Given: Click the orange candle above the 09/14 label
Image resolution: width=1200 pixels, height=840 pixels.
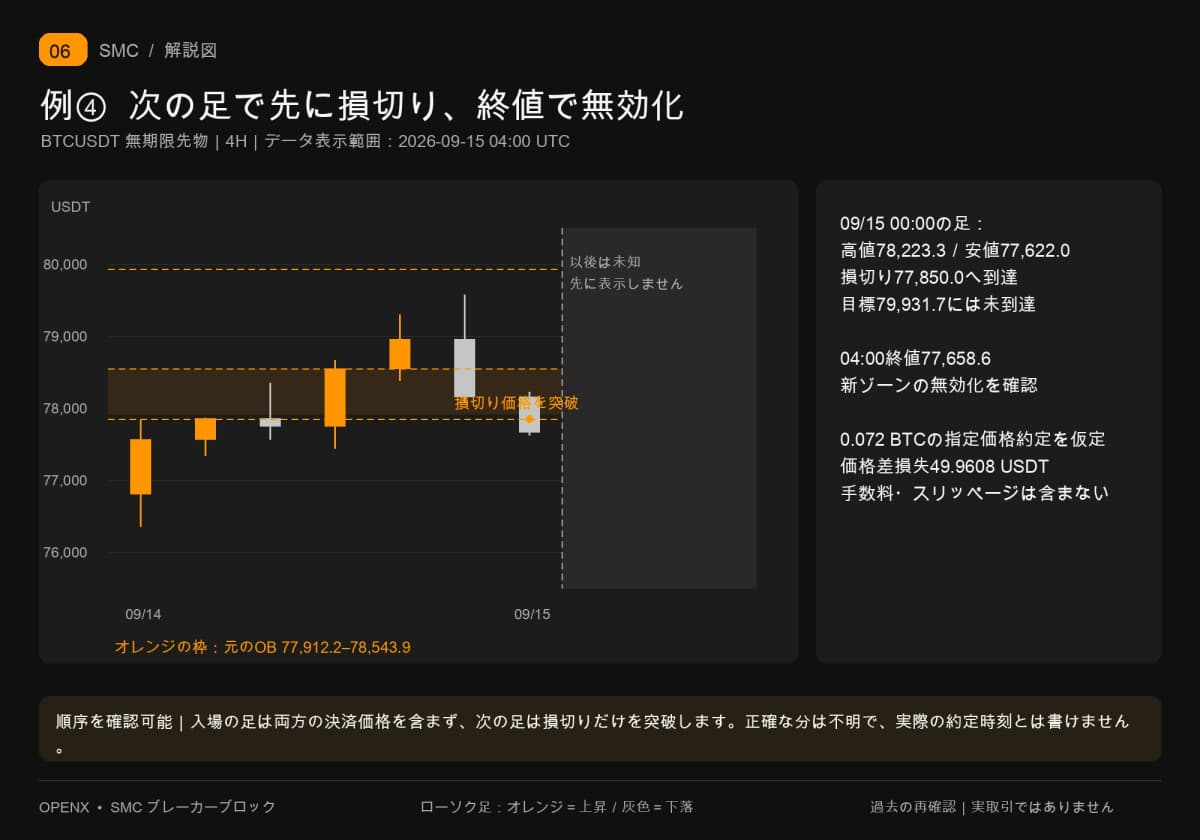Looking at the screenshot, I should tap(140, 467).
